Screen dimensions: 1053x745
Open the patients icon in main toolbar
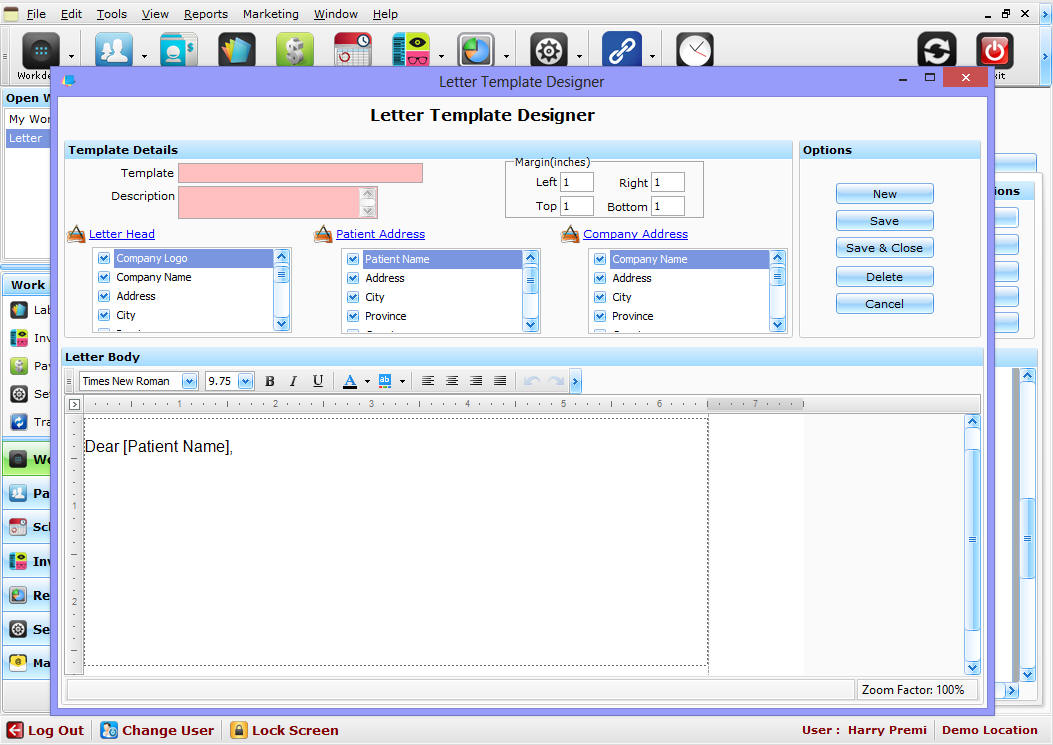tap(113, 49)
